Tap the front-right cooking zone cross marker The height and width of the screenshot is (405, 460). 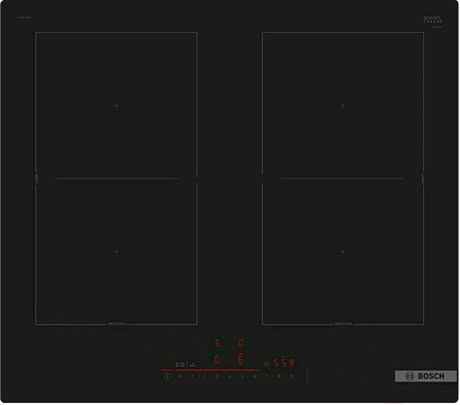coord(343,252)
